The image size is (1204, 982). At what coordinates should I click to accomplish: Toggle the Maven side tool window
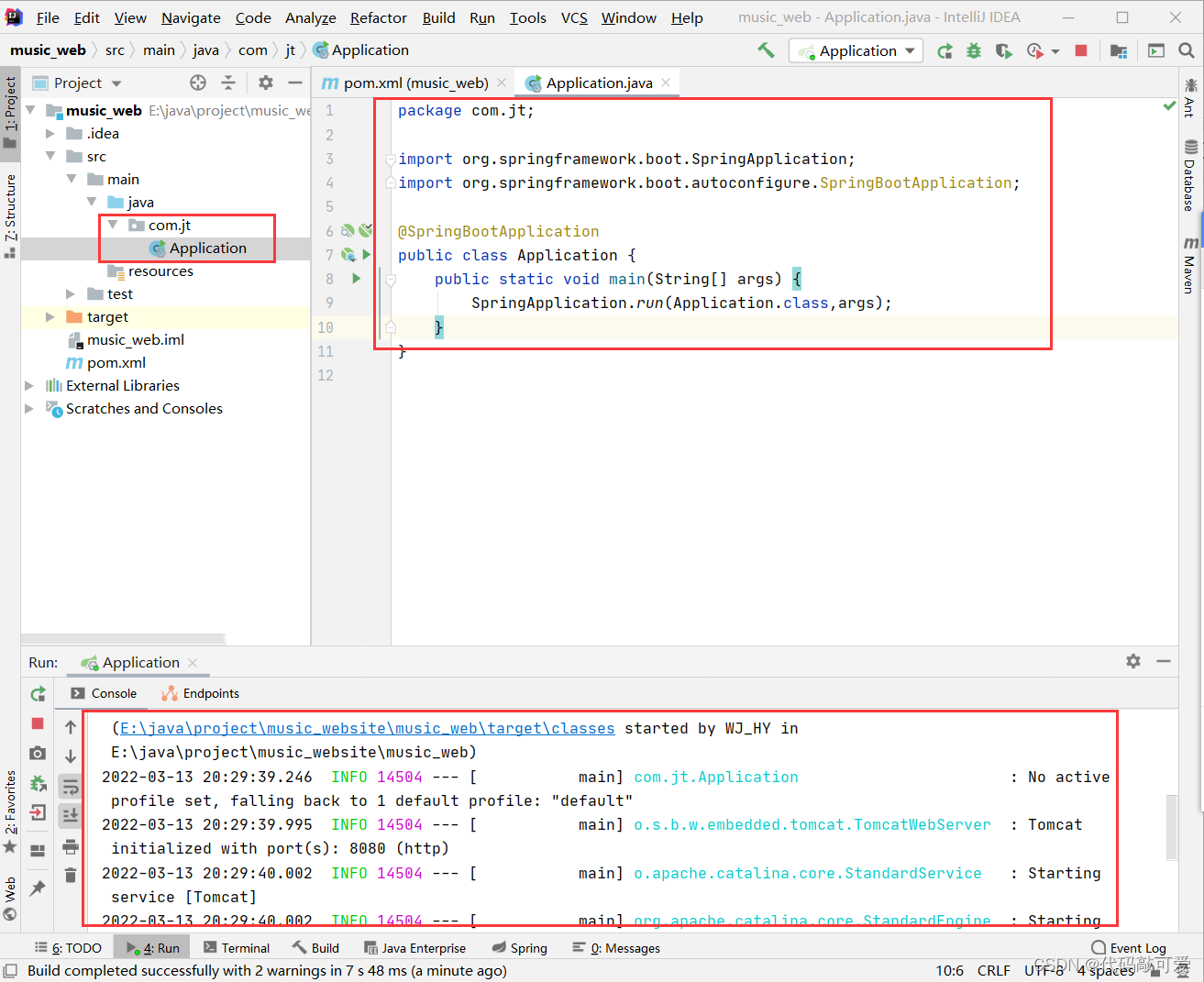click(x=1190, y=266)
